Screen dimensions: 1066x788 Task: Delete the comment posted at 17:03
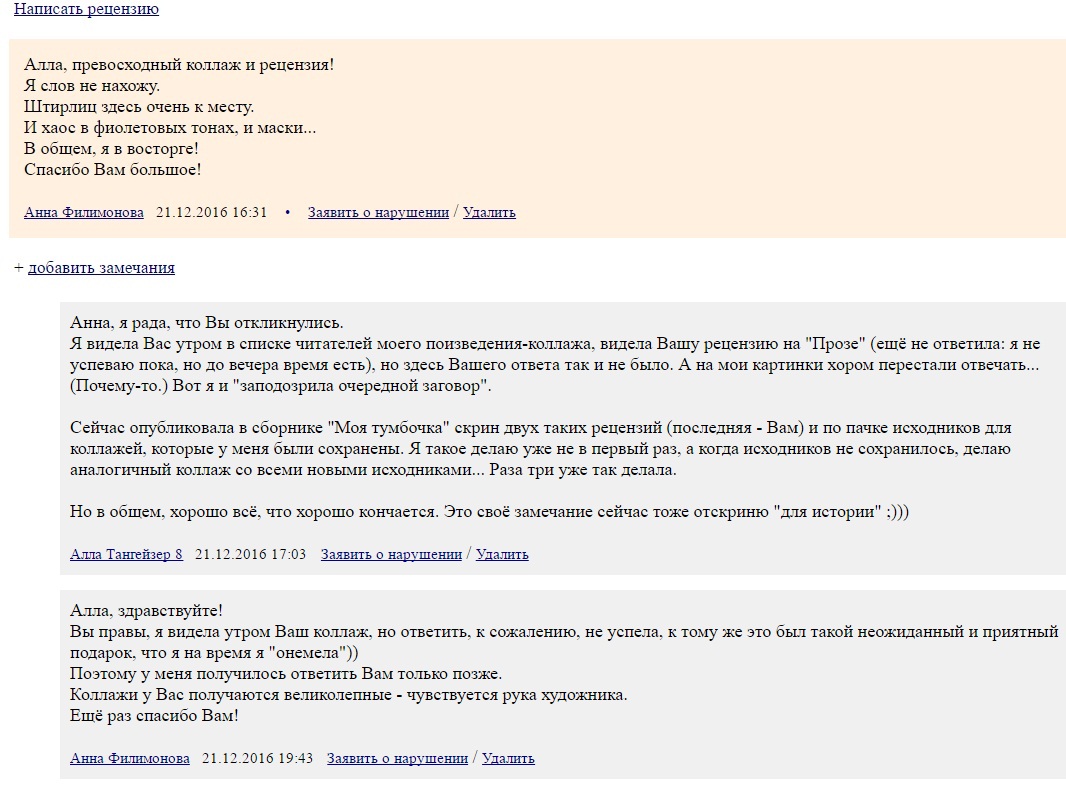tap(502, 554)
